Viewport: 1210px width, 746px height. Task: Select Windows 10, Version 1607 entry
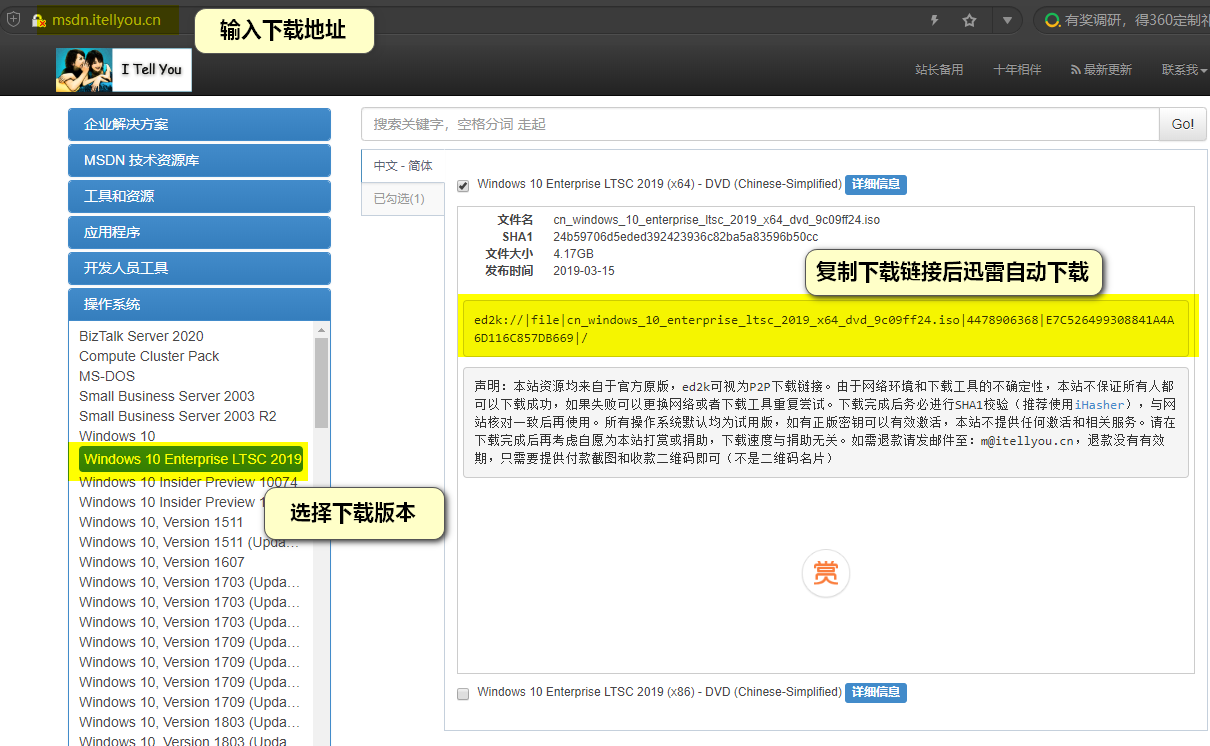[x=161, y=562]
